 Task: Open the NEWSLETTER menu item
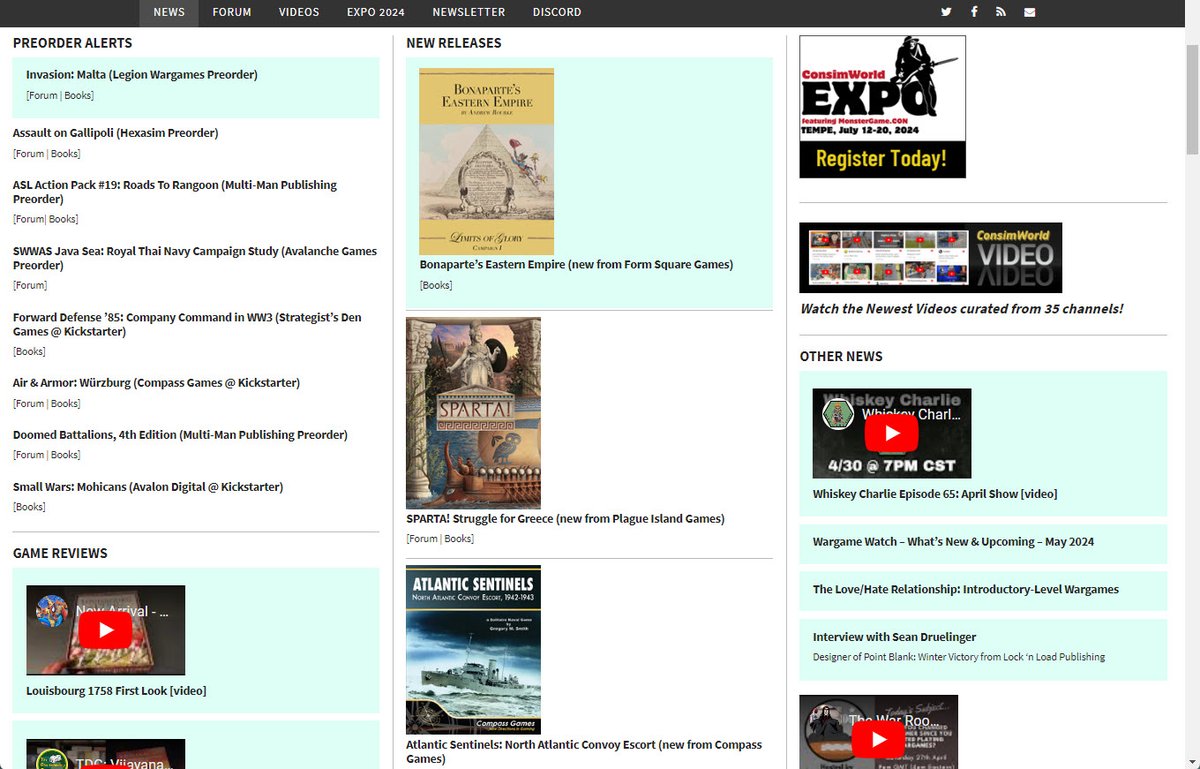(469, 12)
